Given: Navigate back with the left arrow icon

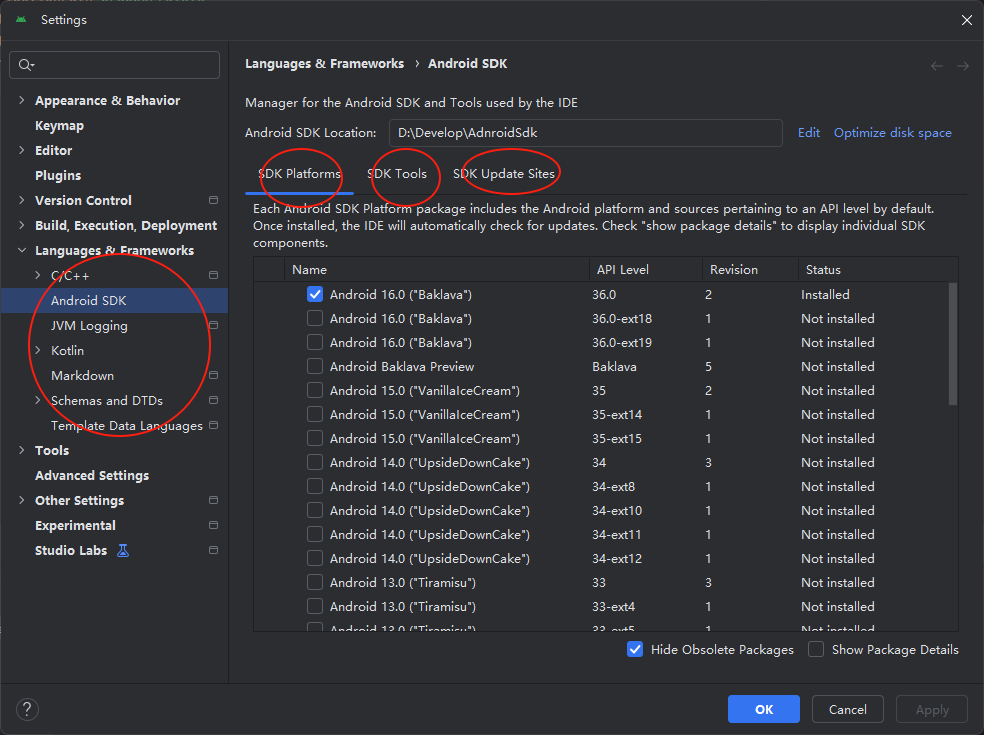Looking at the screenshot, I should (937, 66).
